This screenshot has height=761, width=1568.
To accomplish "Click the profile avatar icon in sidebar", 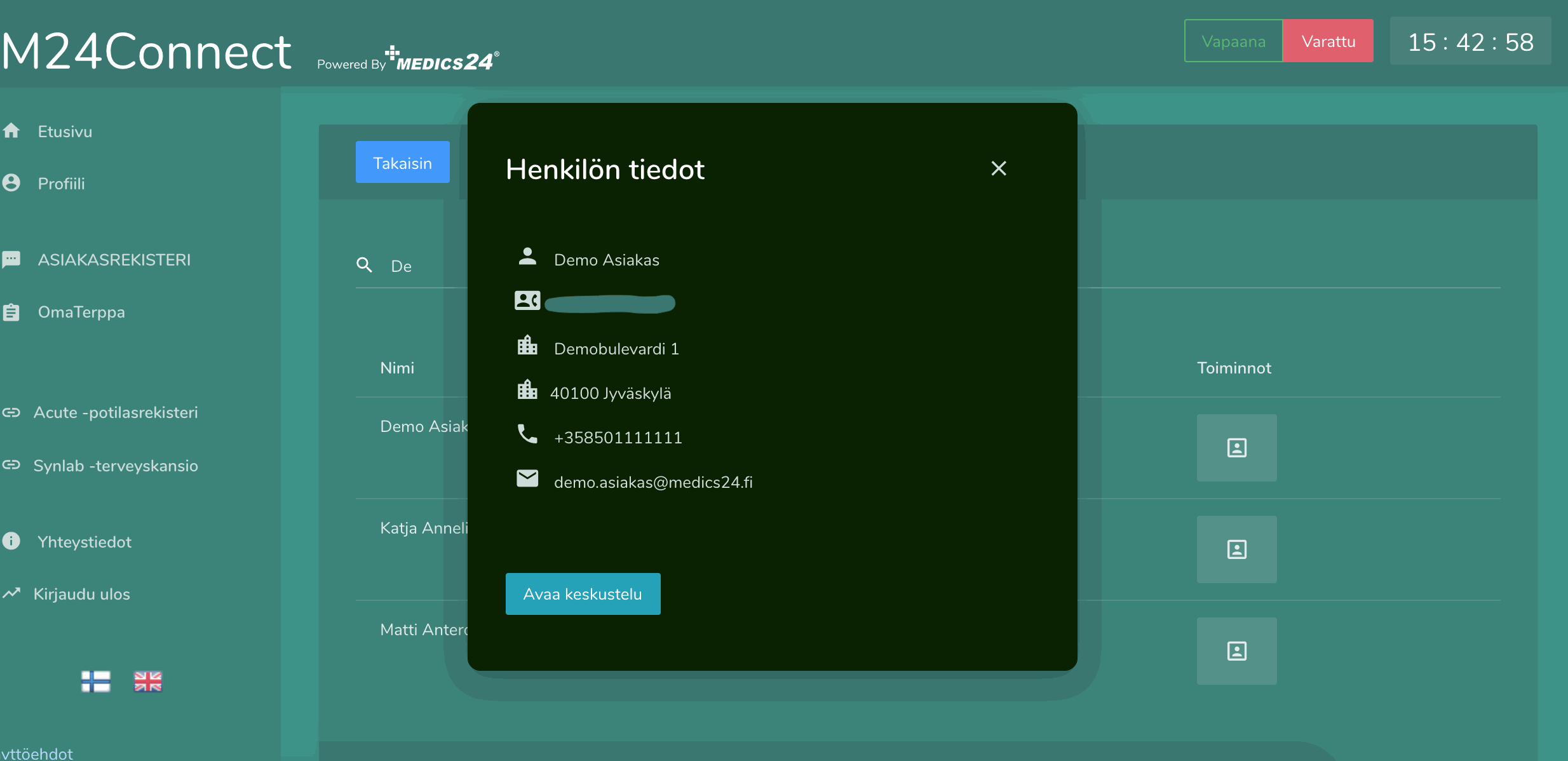I will (x=11, y=183).
